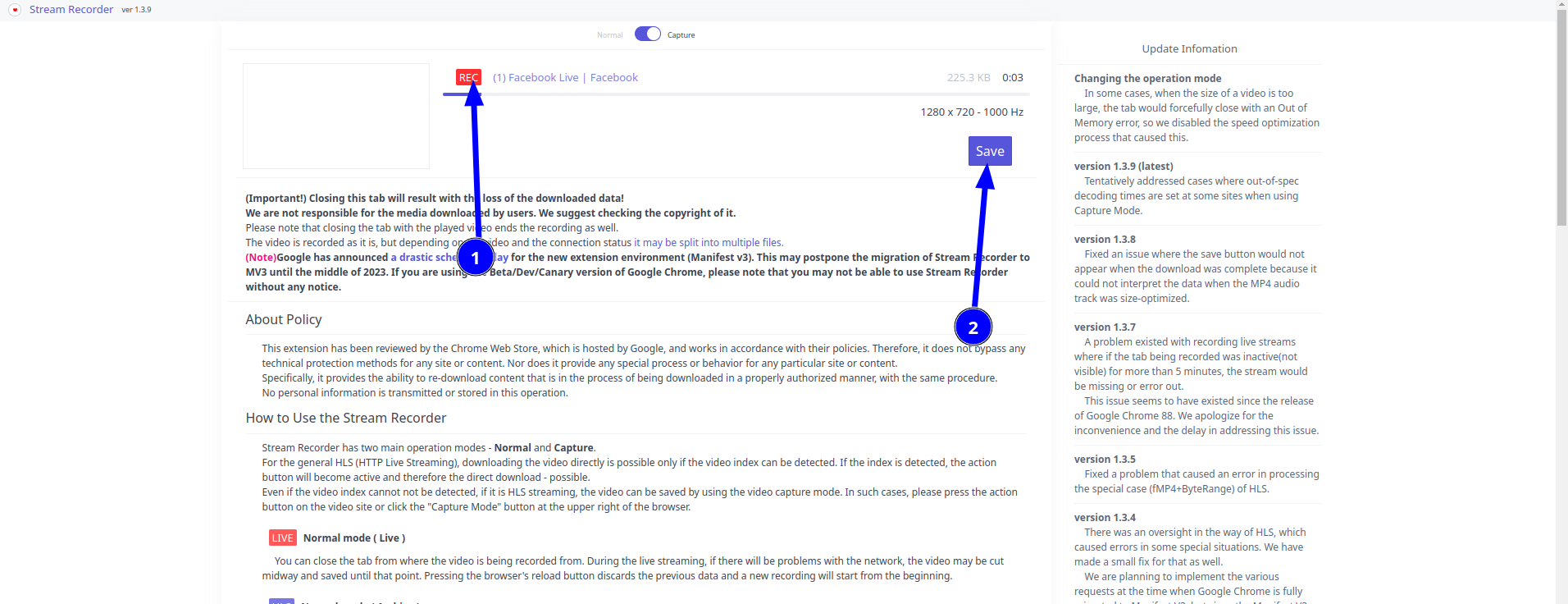The width and height of the screenshot is (1568, 604).
Task: Click the 'About Policy' heading
Action: coord(284,319)
